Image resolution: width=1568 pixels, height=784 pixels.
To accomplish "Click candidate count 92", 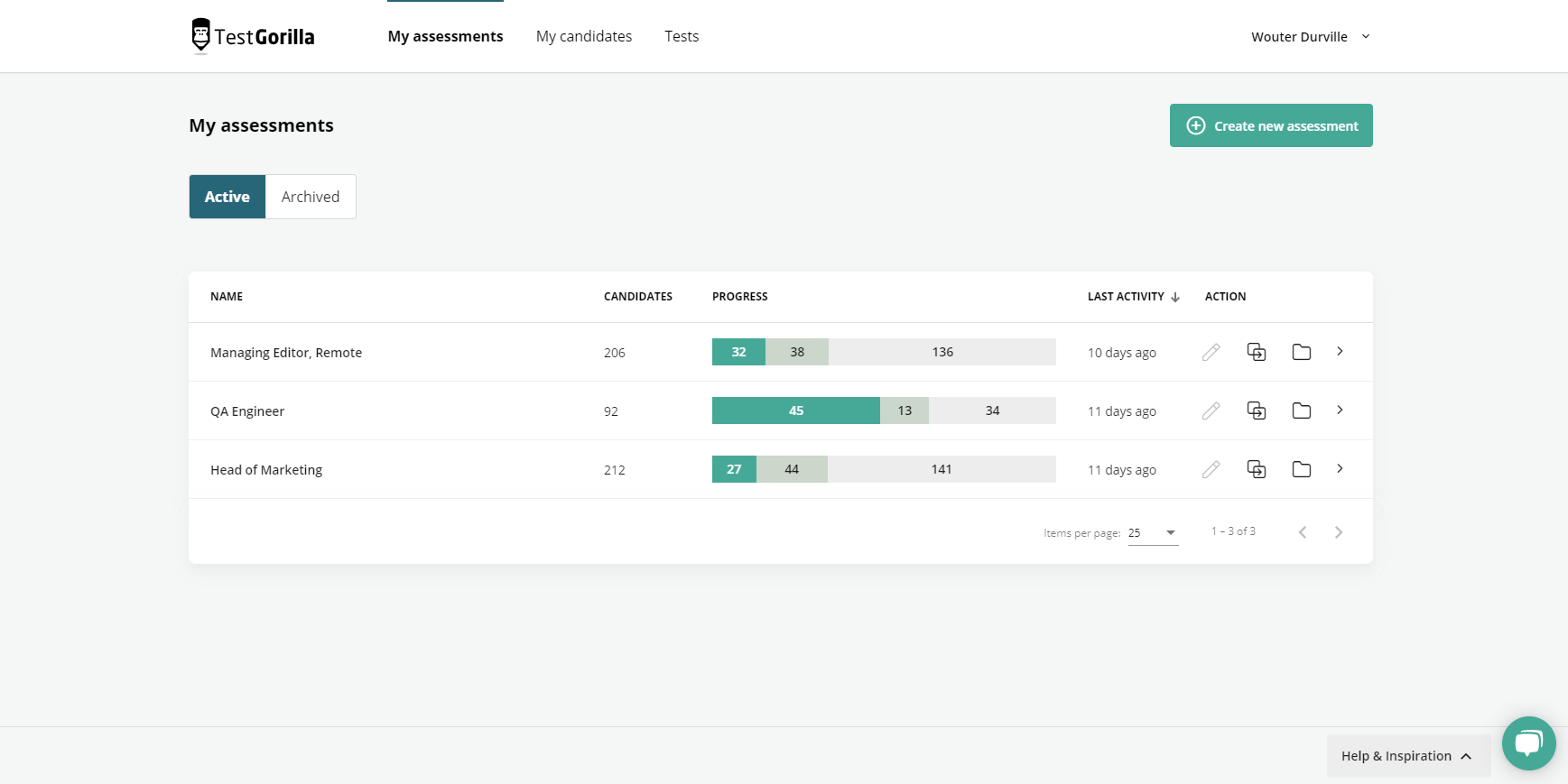I will pos(611,411).
